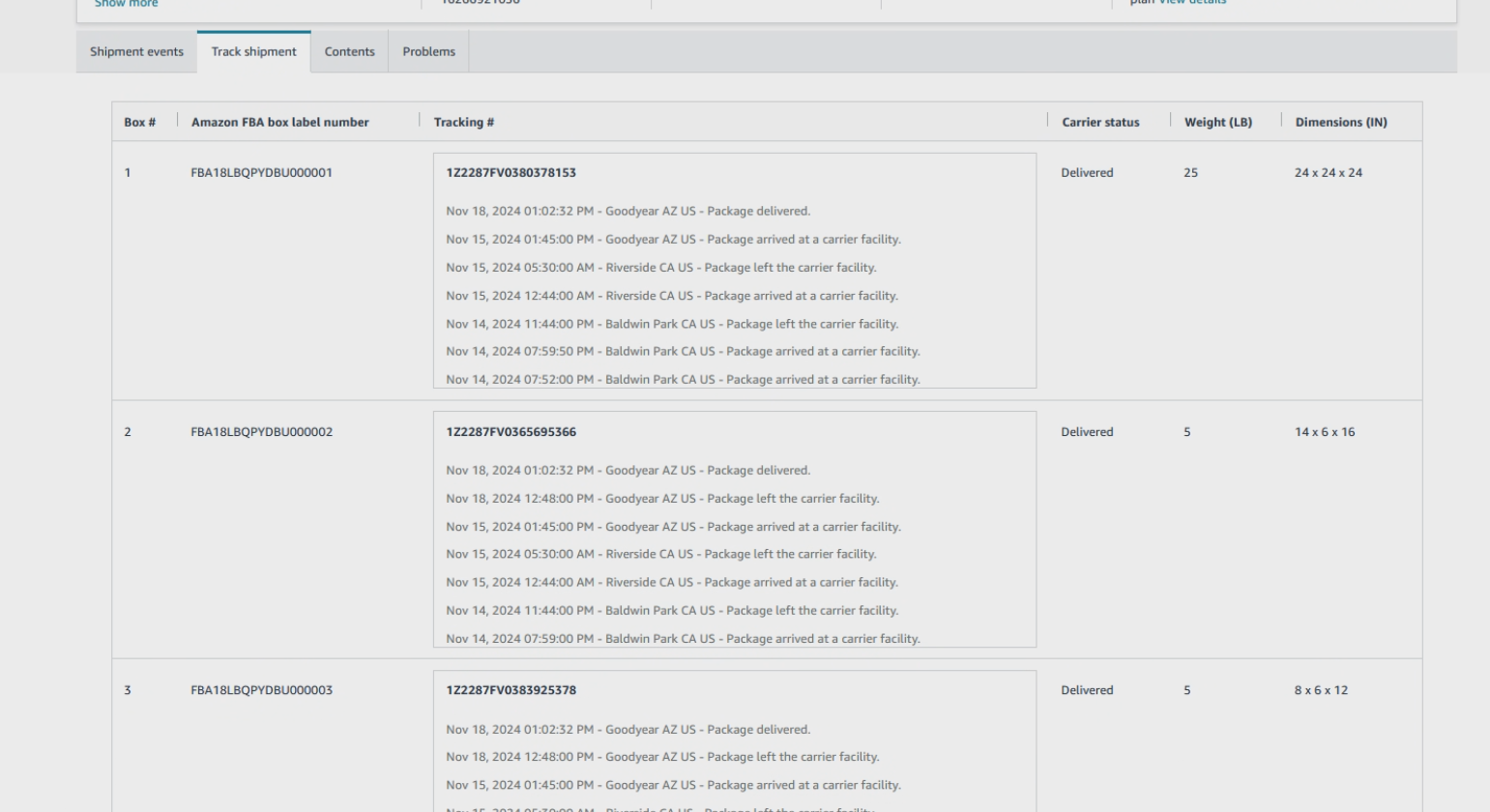Click the Box # column header
This screenshot has height=812, width=1490.
click(x=140, y=122)
